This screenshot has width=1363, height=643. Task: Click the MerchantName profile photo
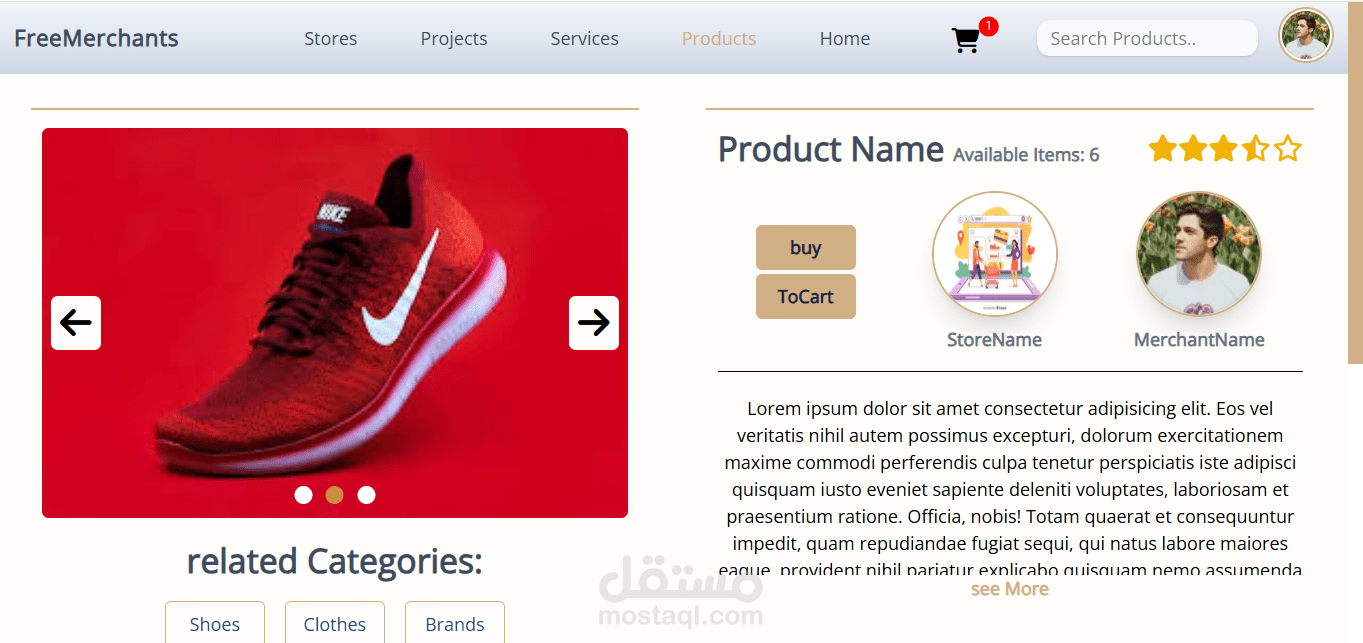pos(1199,254)
